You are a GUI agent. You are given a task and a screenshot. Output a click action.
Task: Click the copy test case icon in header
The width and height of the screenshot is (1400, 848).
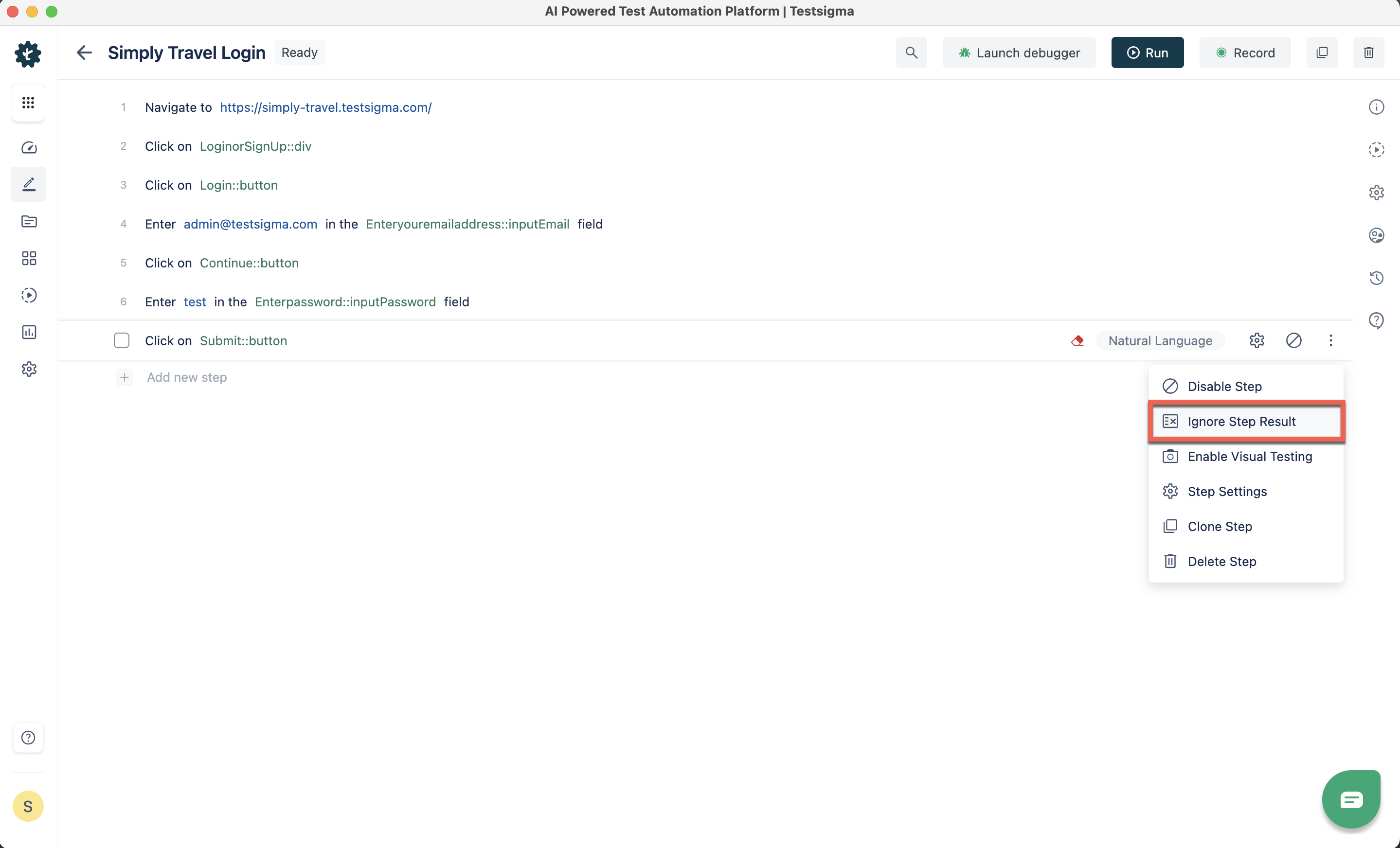pos(1322,53)
